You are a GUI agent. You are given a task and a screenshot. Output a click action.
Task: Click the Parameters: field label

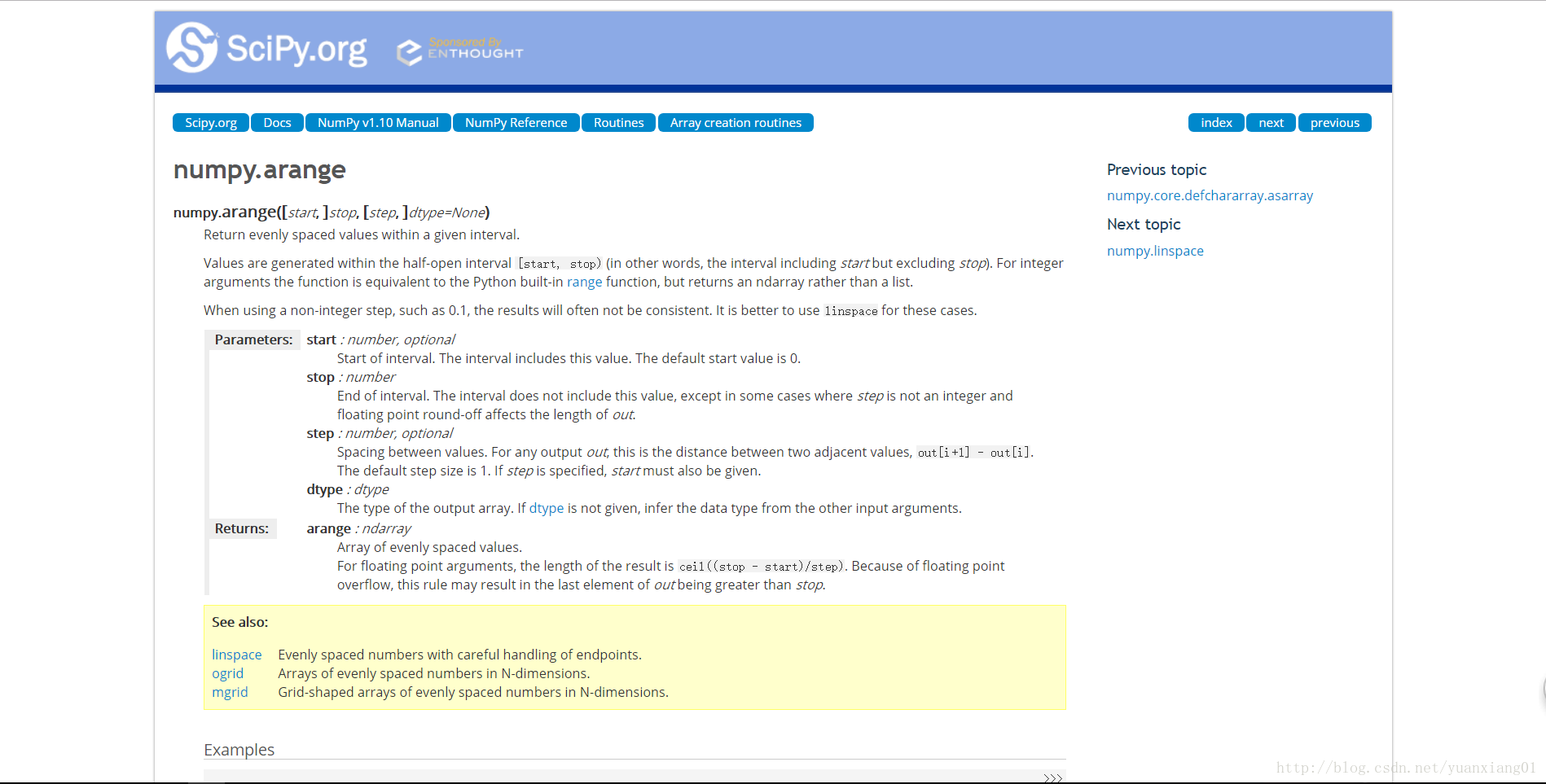253,339
